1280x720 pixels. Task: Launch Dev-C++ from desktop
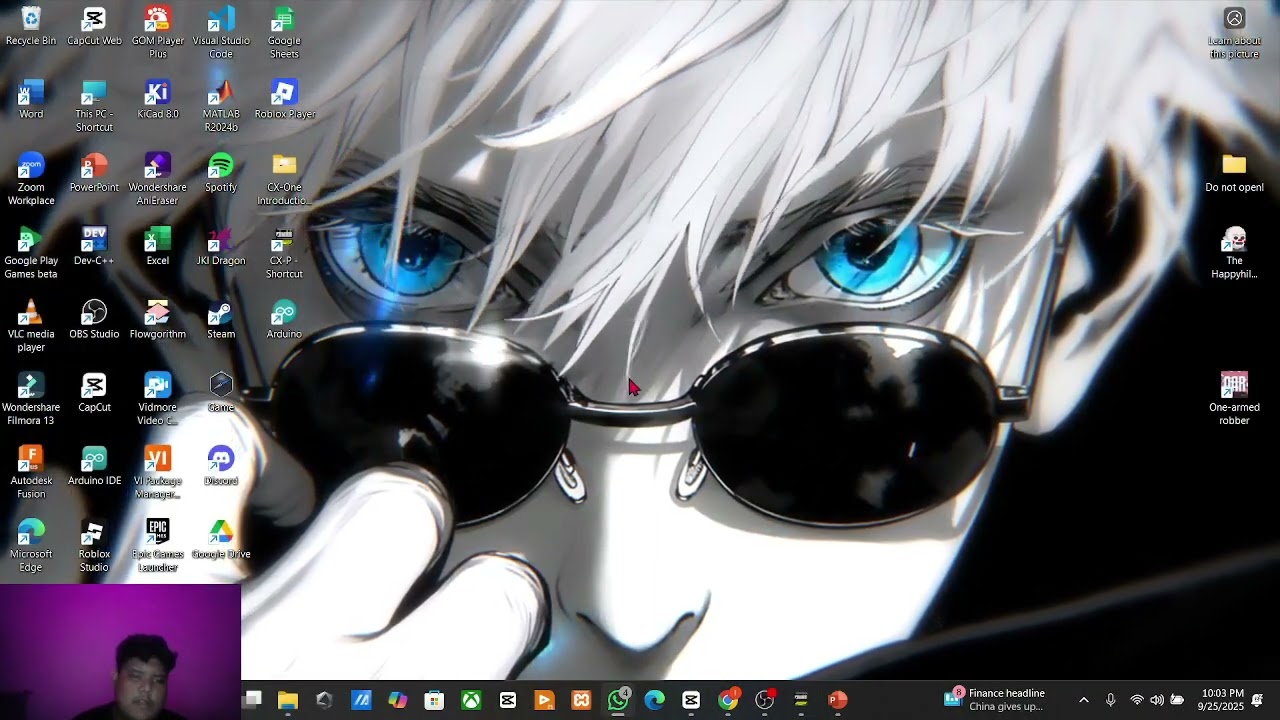[94, 246]
